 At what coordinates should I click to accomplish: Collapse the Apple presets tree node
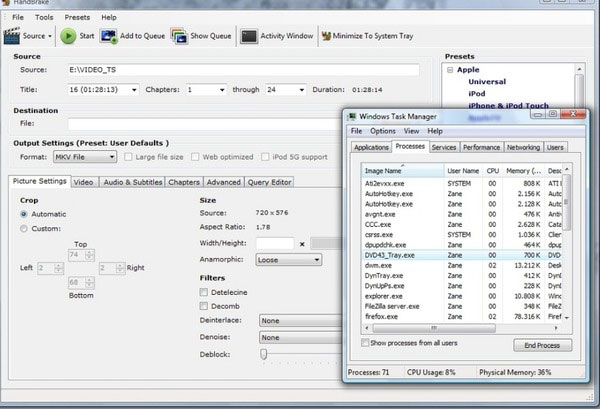449,72
